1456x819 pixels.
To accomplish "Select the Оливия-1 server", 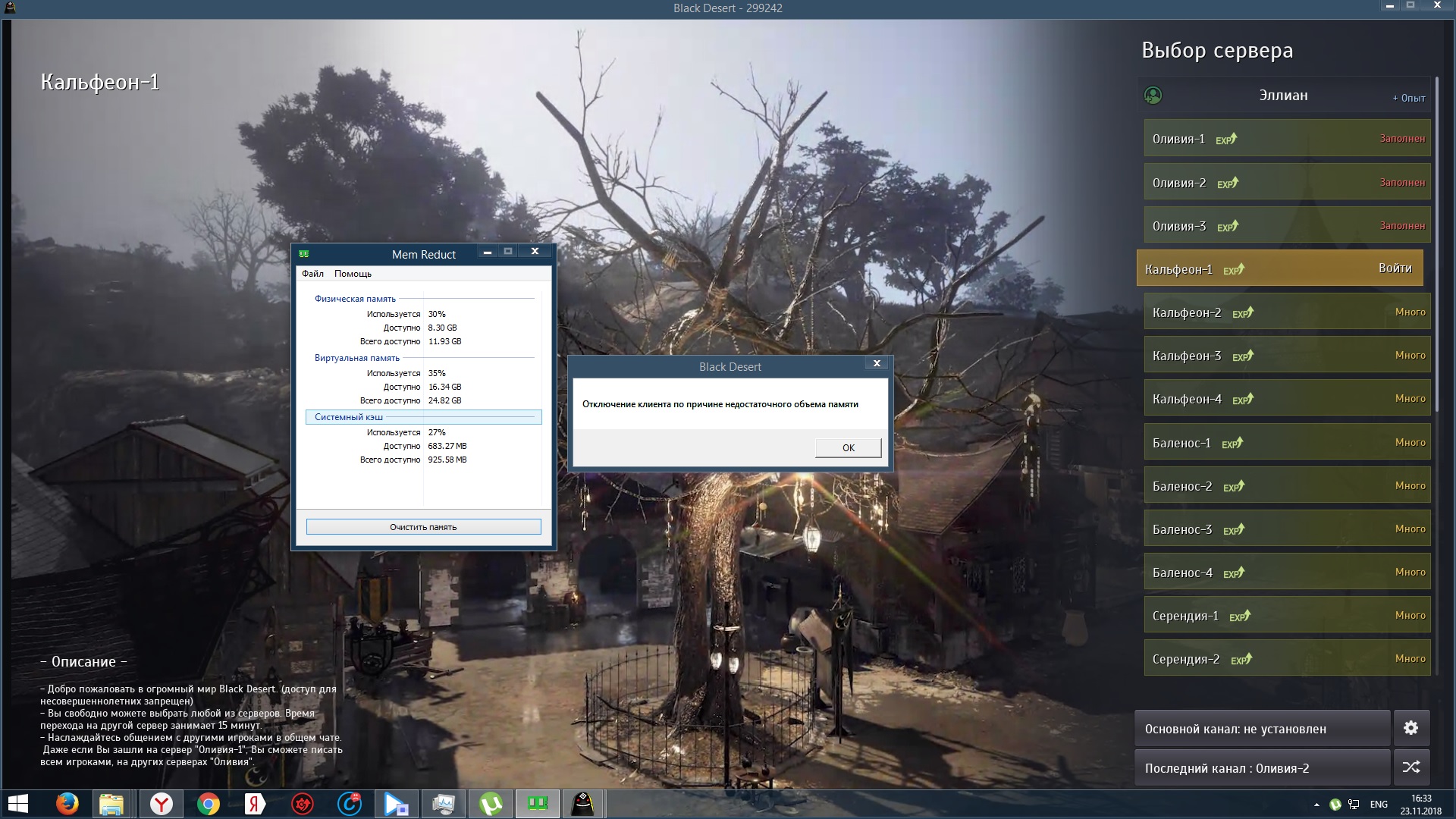I will [x=1287, y=138].
